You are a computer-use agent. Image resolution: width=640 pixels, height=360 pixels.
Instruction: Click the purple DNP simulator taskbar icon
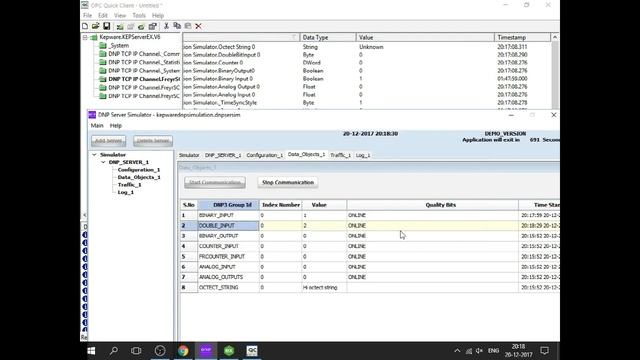click(206, 351)
